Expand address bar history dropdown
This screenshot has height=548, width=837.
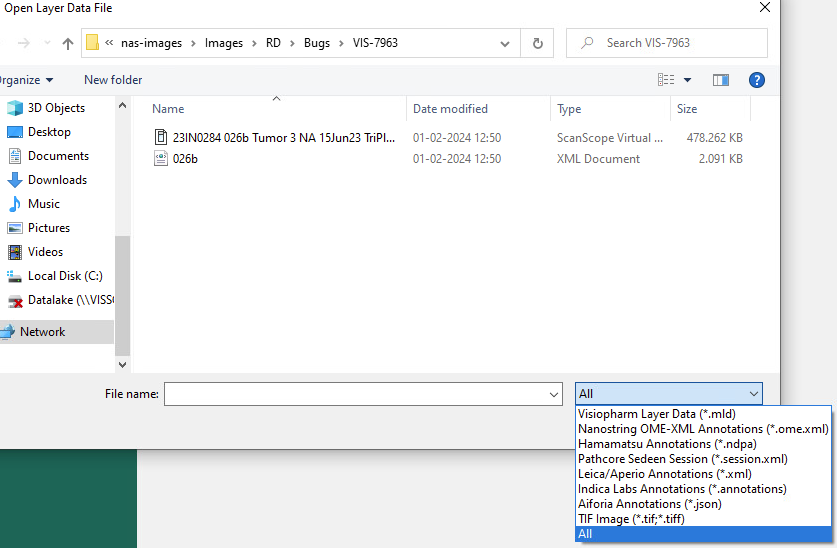(x=504, y=44)
